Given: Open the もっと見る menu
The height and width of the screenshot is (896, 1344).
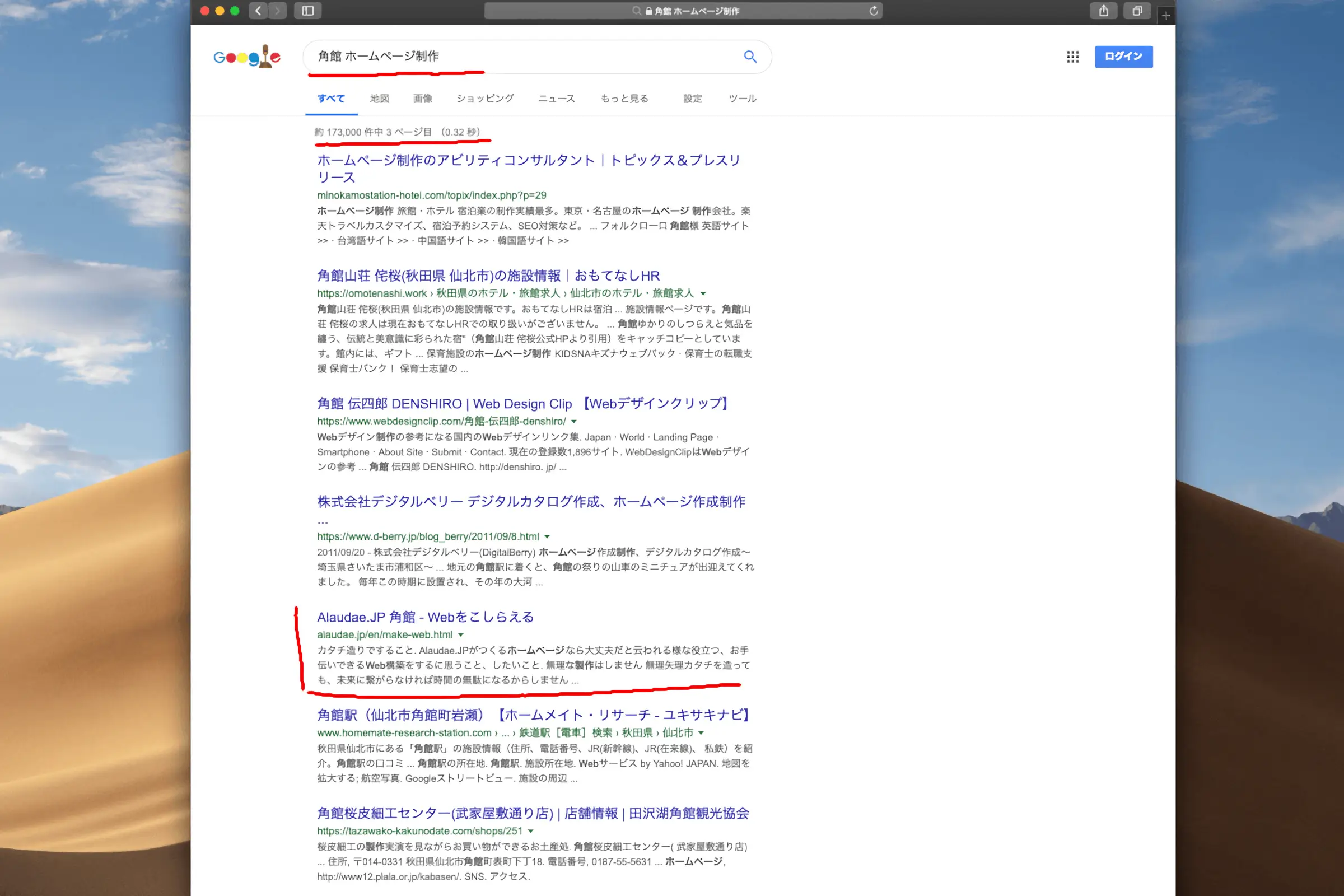Looking at the screenshot, I should (624, 99).
